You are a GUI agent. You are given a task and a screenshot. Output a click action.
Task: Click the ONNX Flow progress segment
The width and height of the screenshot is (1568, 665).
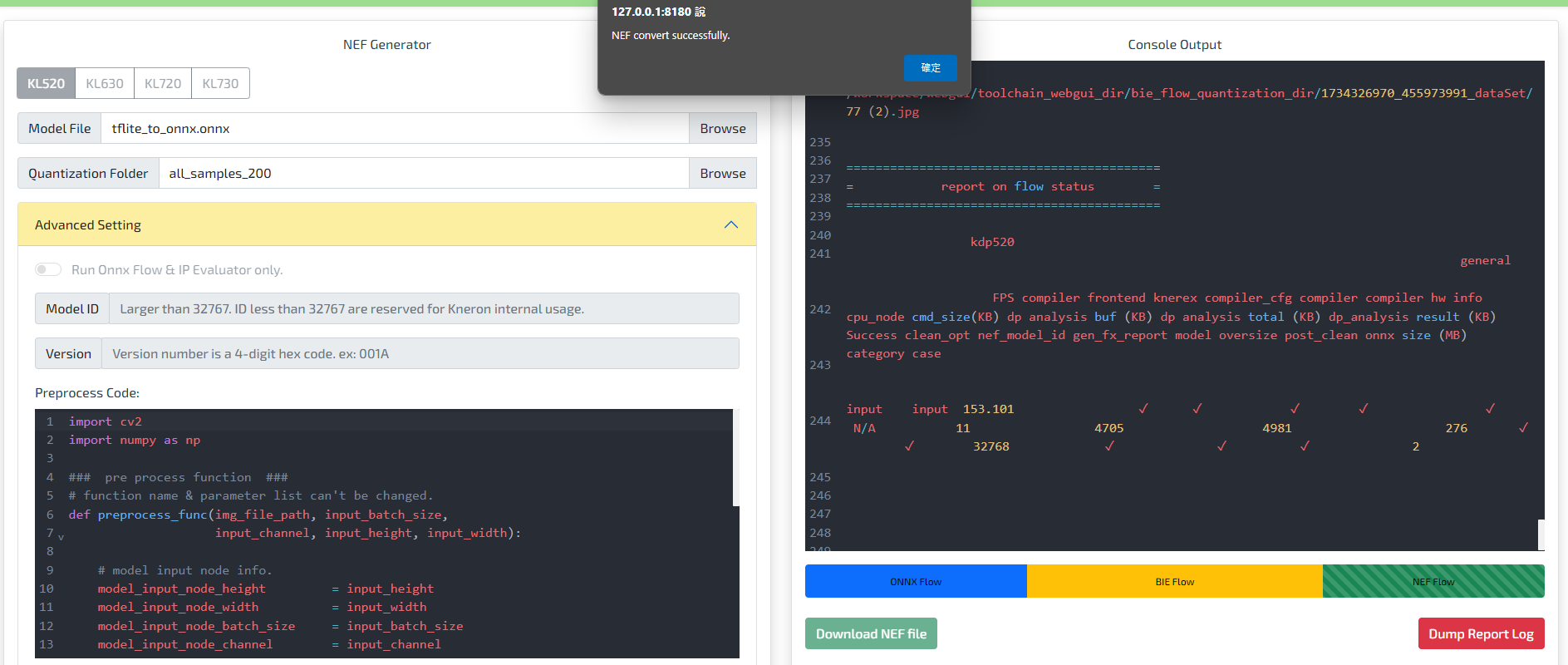(x=916, y=581)
